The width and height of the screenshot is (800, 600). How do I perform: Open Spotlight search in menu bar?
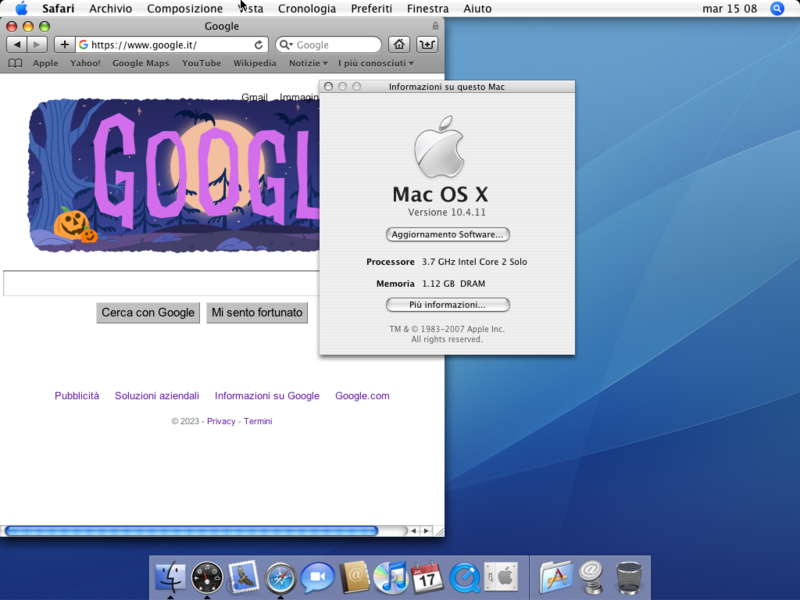[x=777, y=9]
